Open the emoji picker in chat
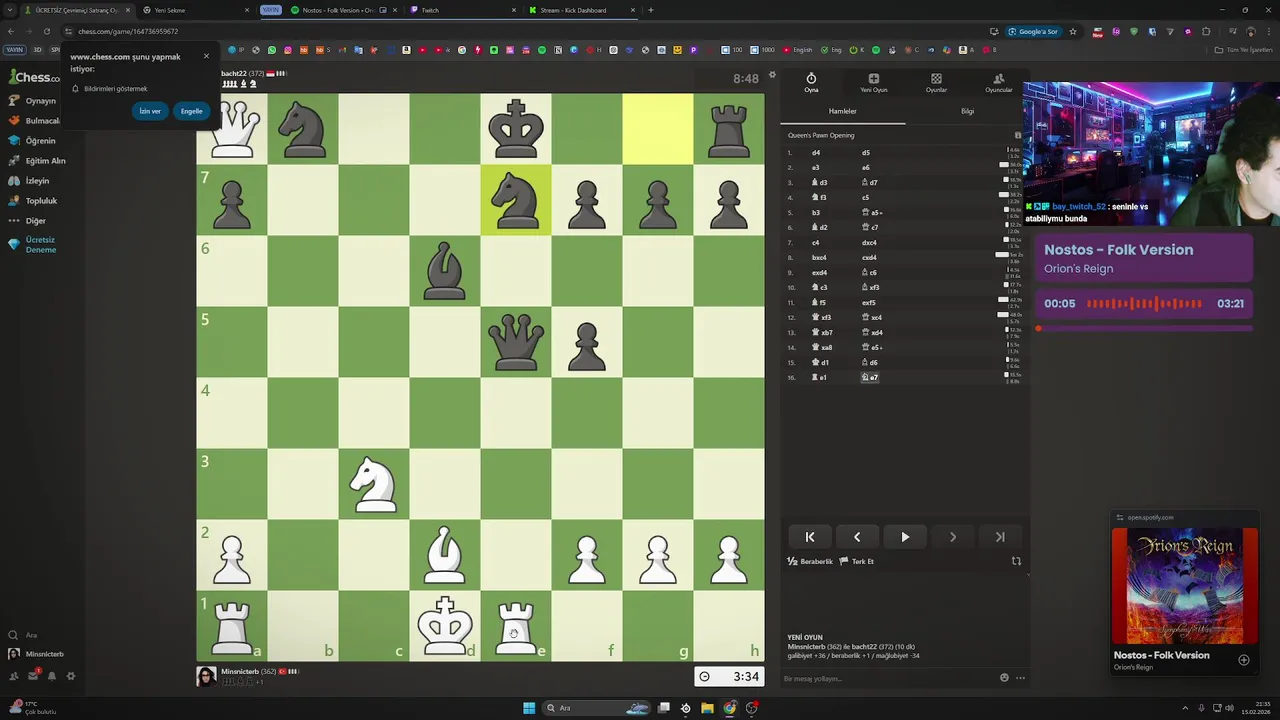 click(1004, 678)
